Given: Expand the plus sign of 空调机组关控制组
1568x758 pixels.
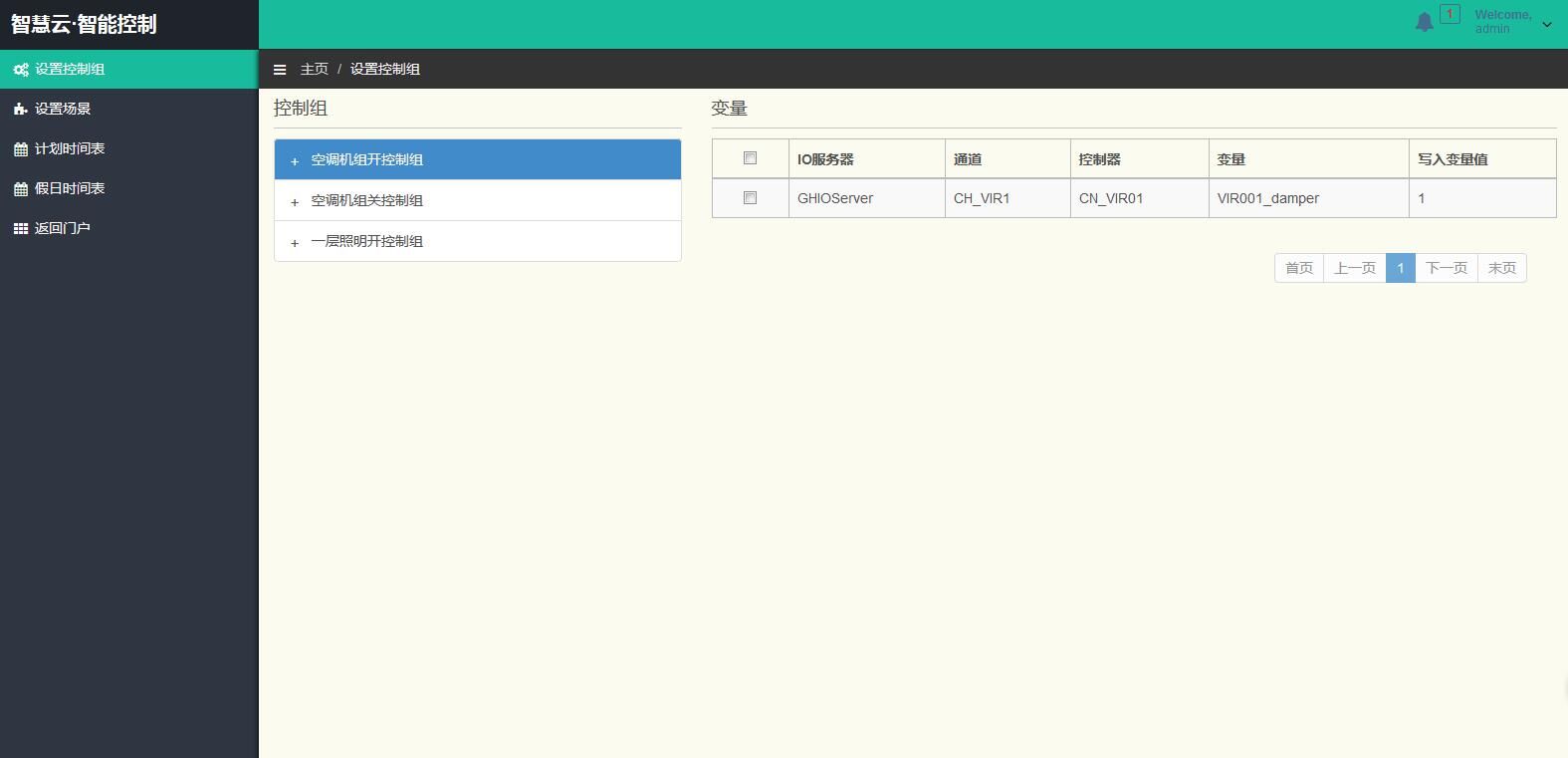Looking at the screenshot, I should pos(295,202).
